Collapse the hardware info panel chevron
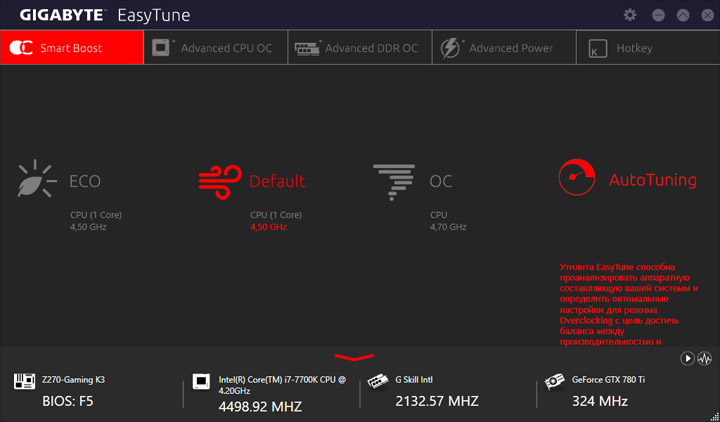 (x=354, y=357)
